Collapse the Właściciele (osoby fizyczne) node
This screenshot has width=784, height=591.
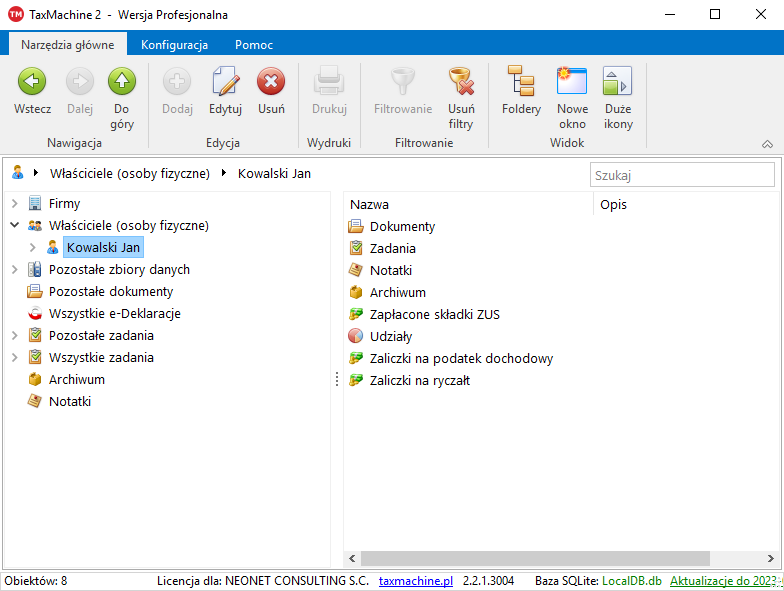15,226
